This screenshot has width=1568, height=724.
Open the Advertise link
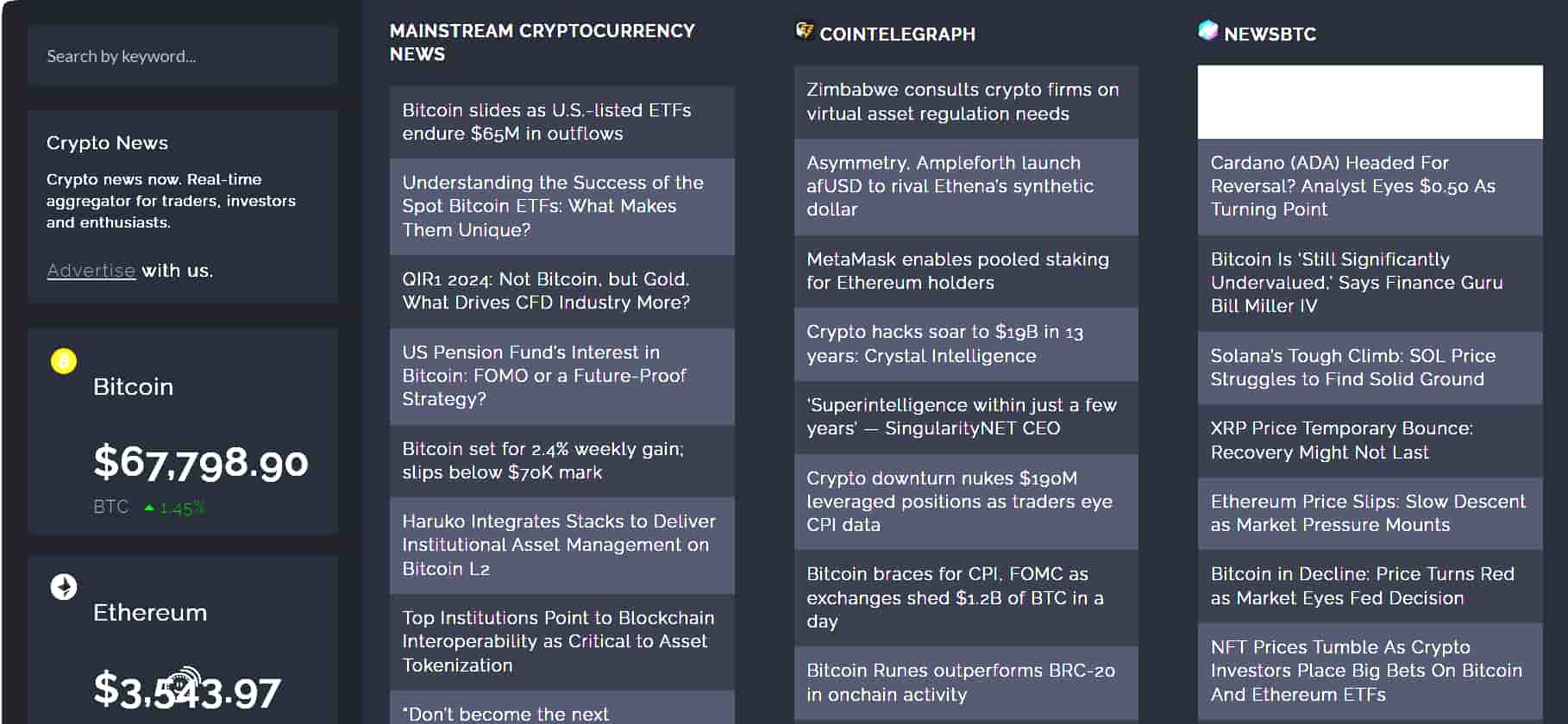click(x=91, y=271)
